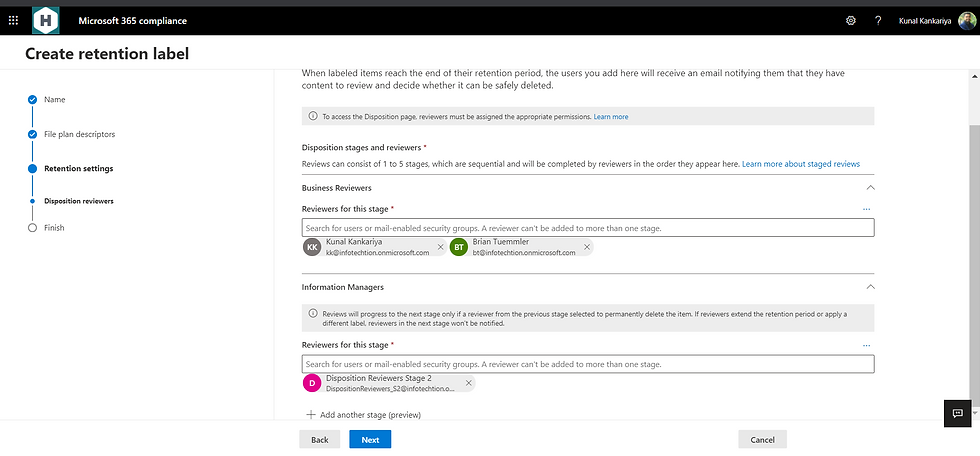The width and height of the screenshot is (980, 456).
Task: Open Learn more about staged reviews link
Action: pos(801,164)
